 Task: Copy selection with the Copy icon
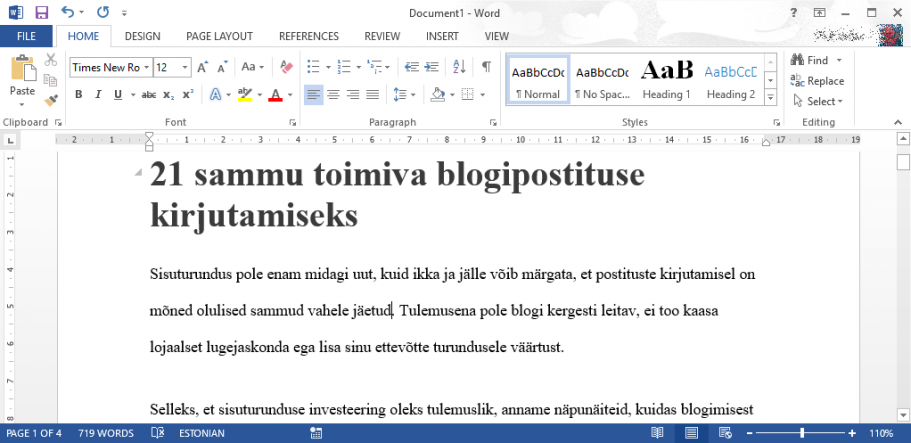tap(51, 80)
